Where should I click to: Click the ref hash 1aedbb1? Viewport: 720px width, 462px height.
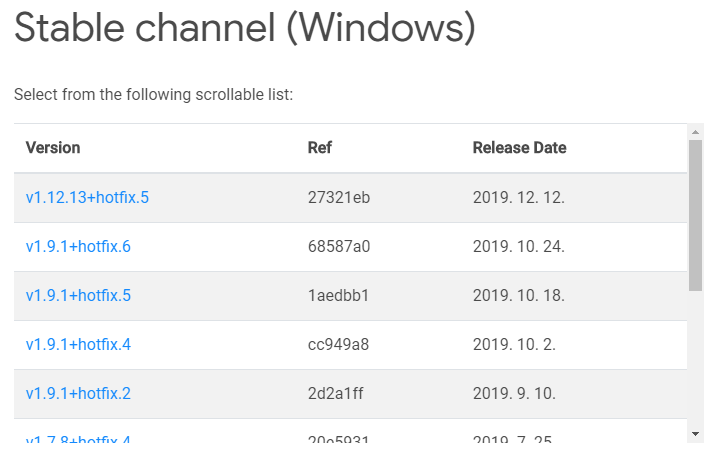(x=338, y=295)
